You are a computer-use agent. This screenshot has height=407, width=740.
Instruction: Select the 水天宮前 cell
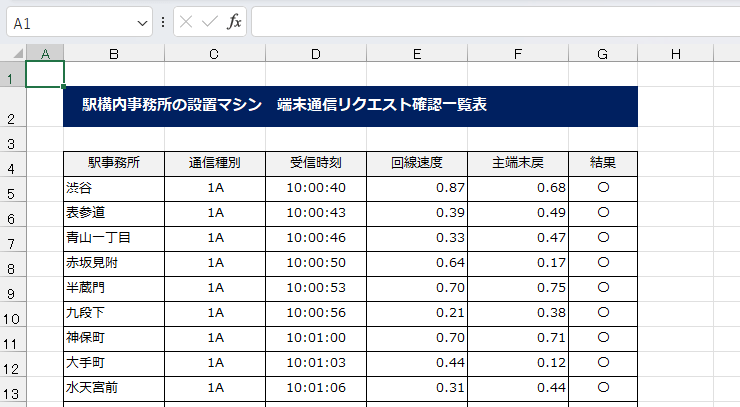[x=114, y=389]
